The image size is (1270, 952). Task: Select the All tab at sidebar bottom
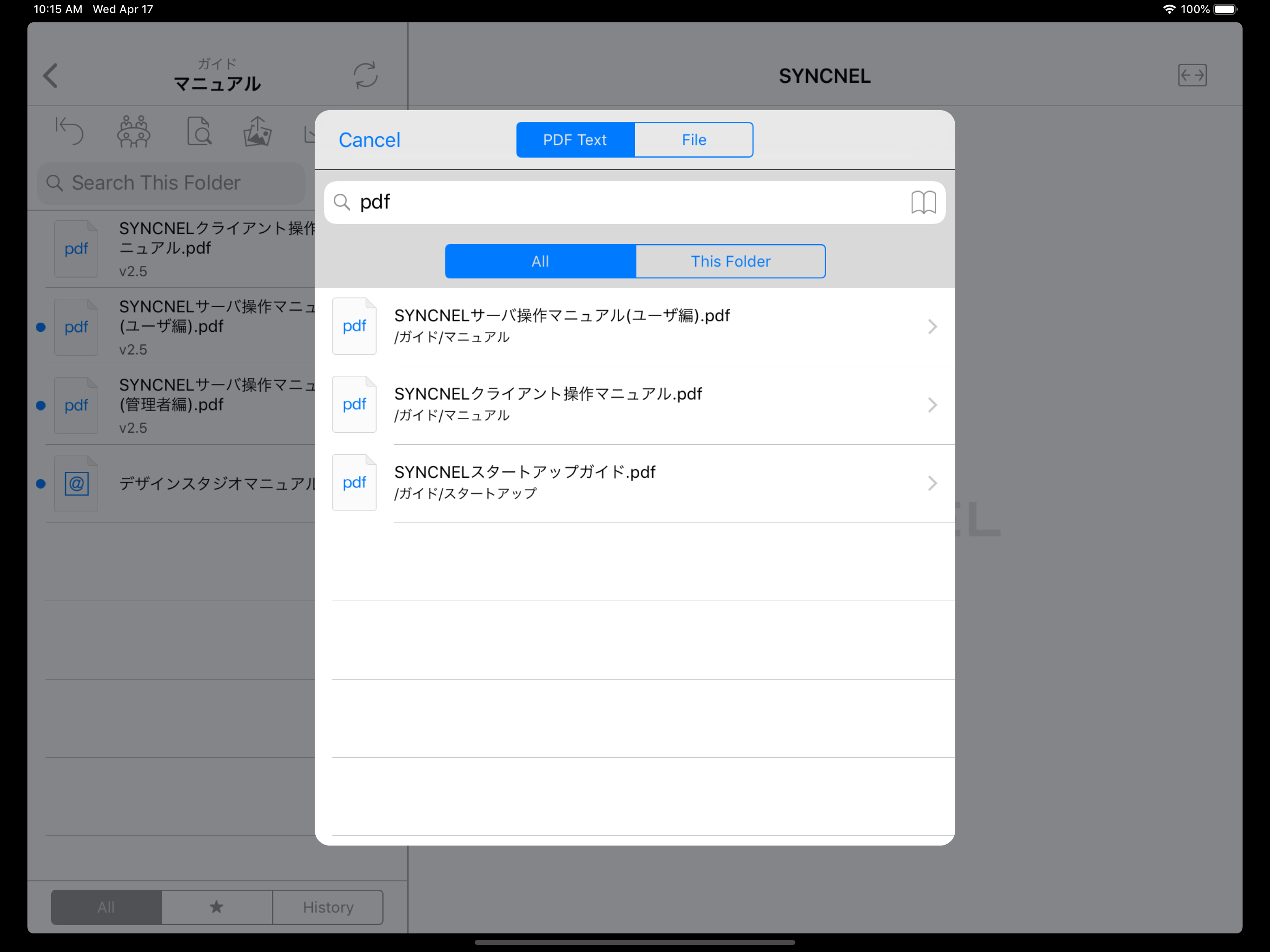pos(106,907)
